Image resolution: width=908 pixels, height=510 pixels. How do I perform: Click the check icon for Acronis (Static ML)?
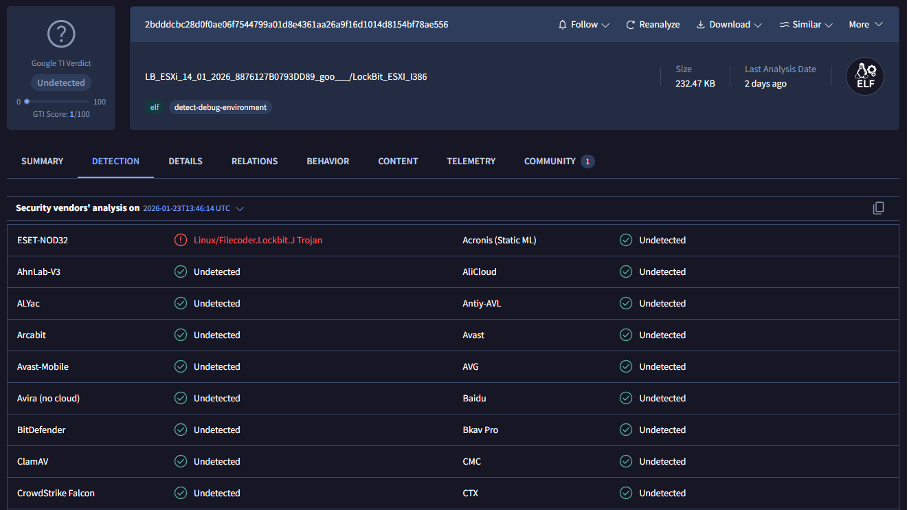pos(625,240)
